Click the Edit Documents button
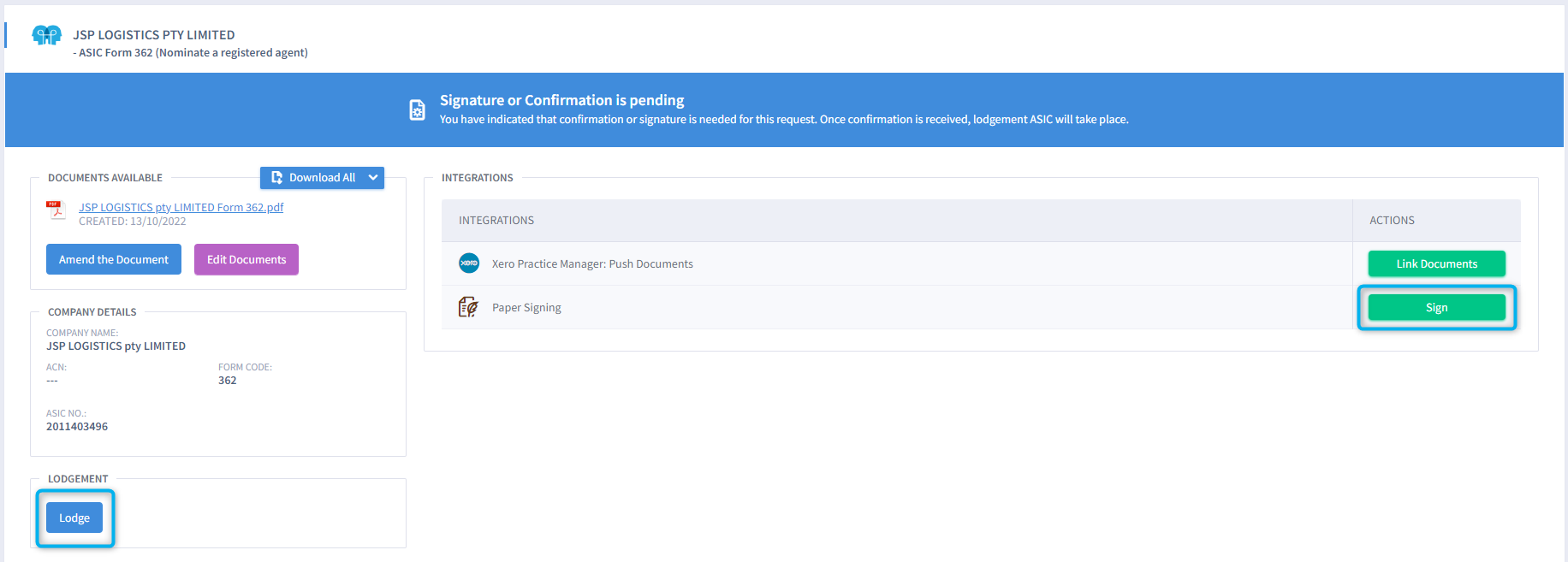The height and width of the screenshot is (562, 1568). point(246,259)
